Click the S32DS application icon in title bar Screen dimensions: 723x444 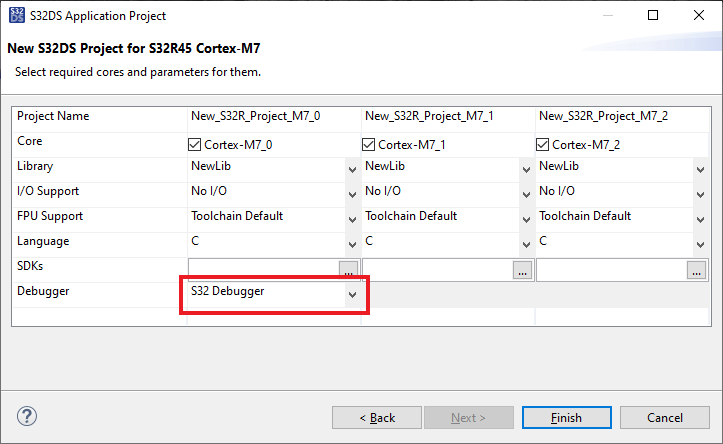click(x=15, y=16)
